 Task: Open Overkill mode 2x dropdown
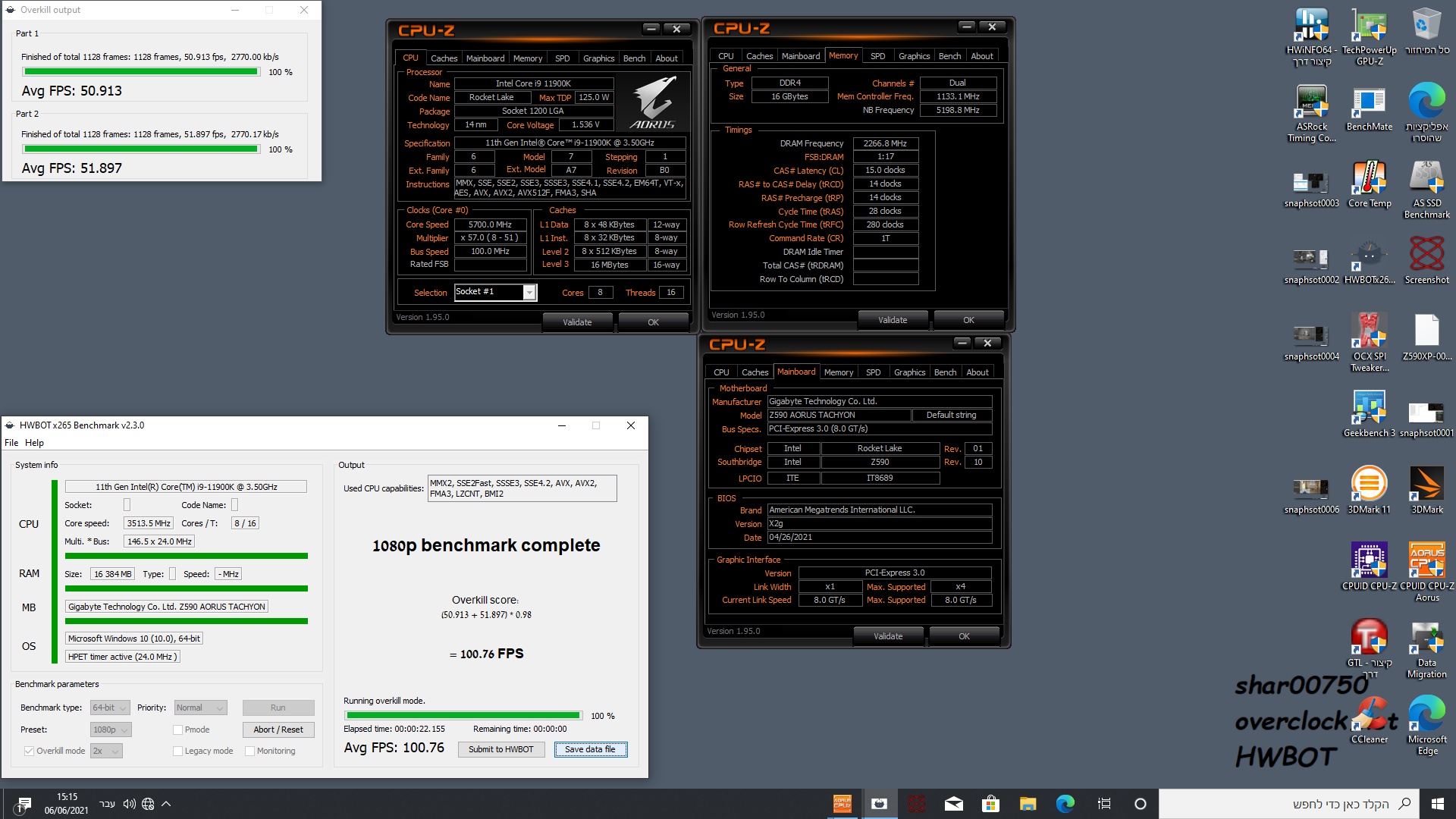[106, 751]
